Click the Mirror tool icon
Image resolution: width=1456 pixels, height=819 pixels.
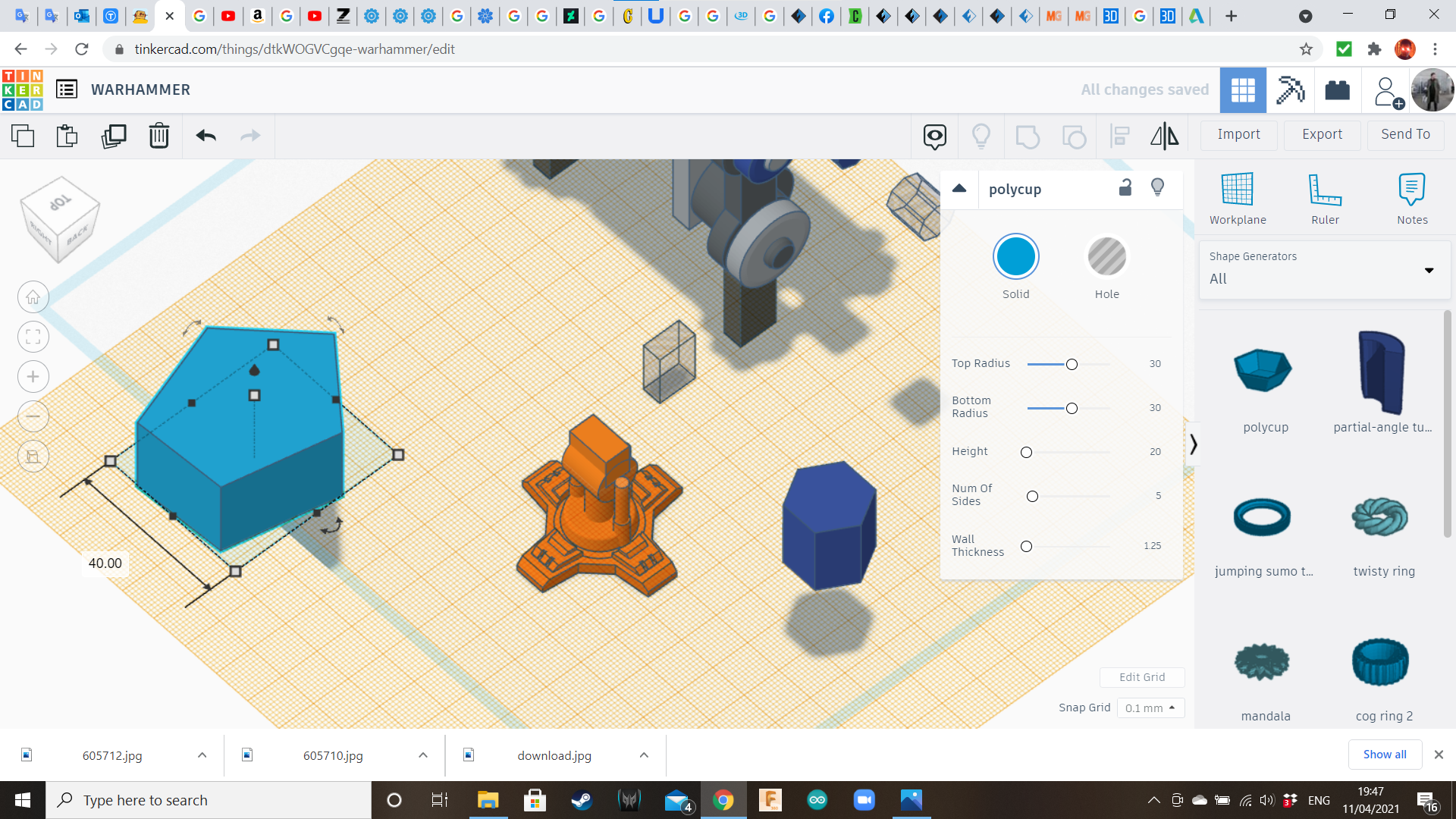[x=1164, y=136]
